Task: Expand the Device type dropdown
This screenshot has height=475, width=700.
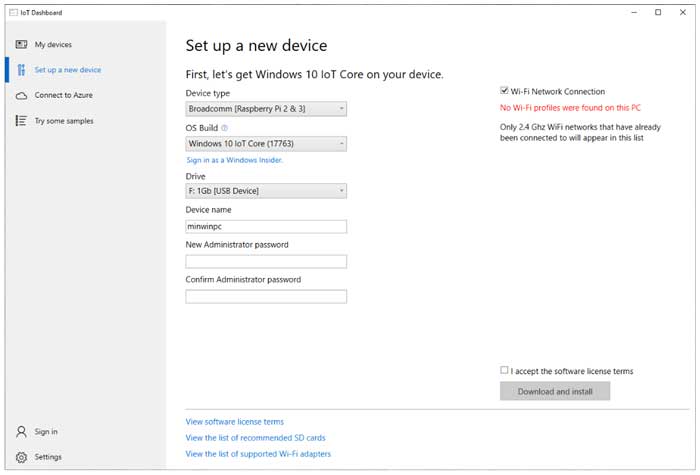Action: pyautogui.click(x=266, y=108)
